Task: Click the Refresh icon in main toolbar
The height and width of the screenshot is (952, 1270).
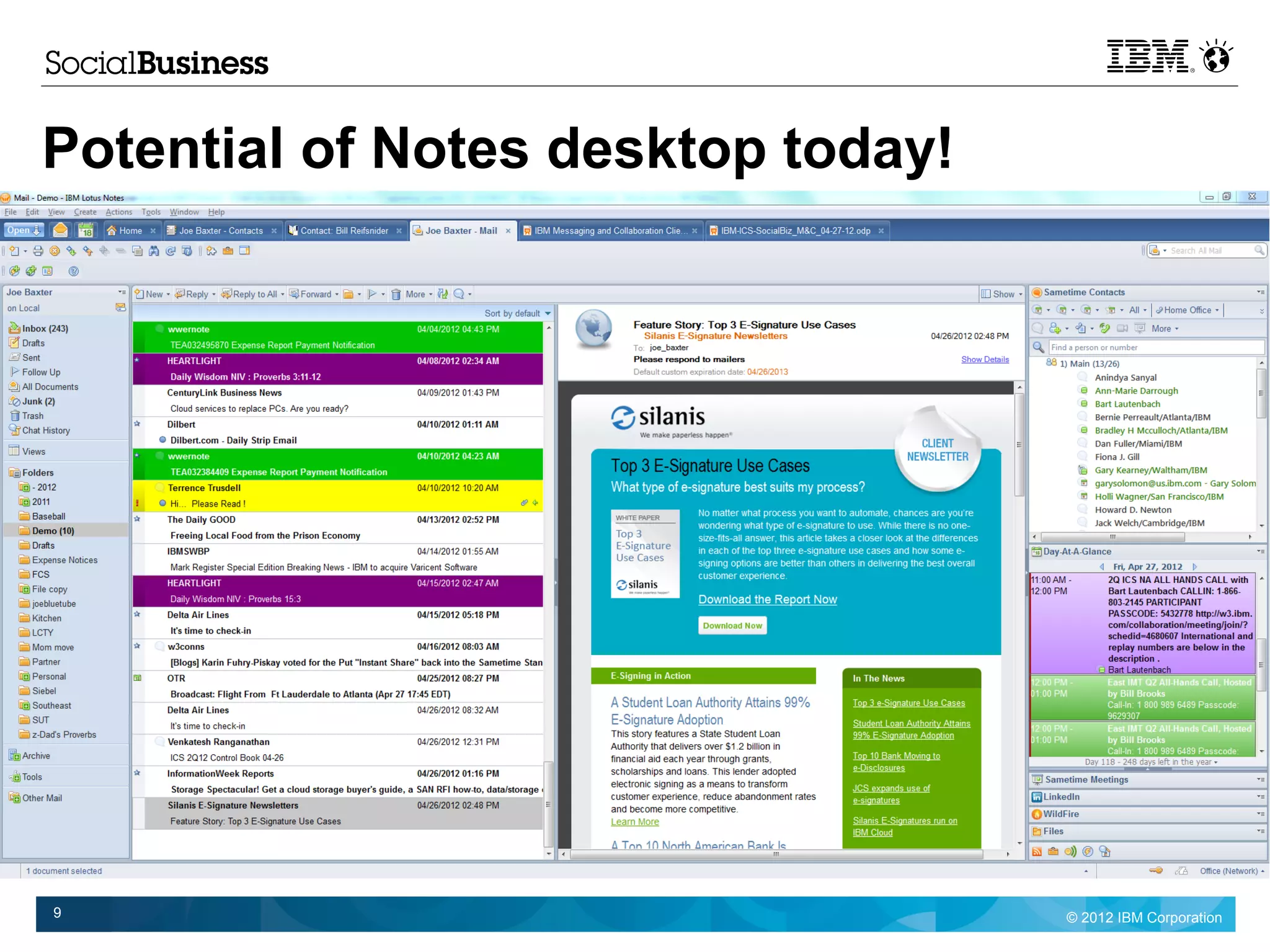Action: [171, 251]
